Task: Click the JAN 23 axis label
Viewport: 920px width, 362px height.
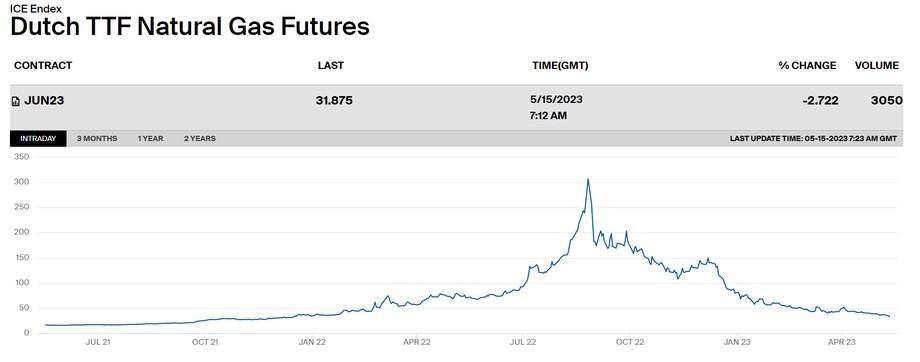Action: pos(736,341)
